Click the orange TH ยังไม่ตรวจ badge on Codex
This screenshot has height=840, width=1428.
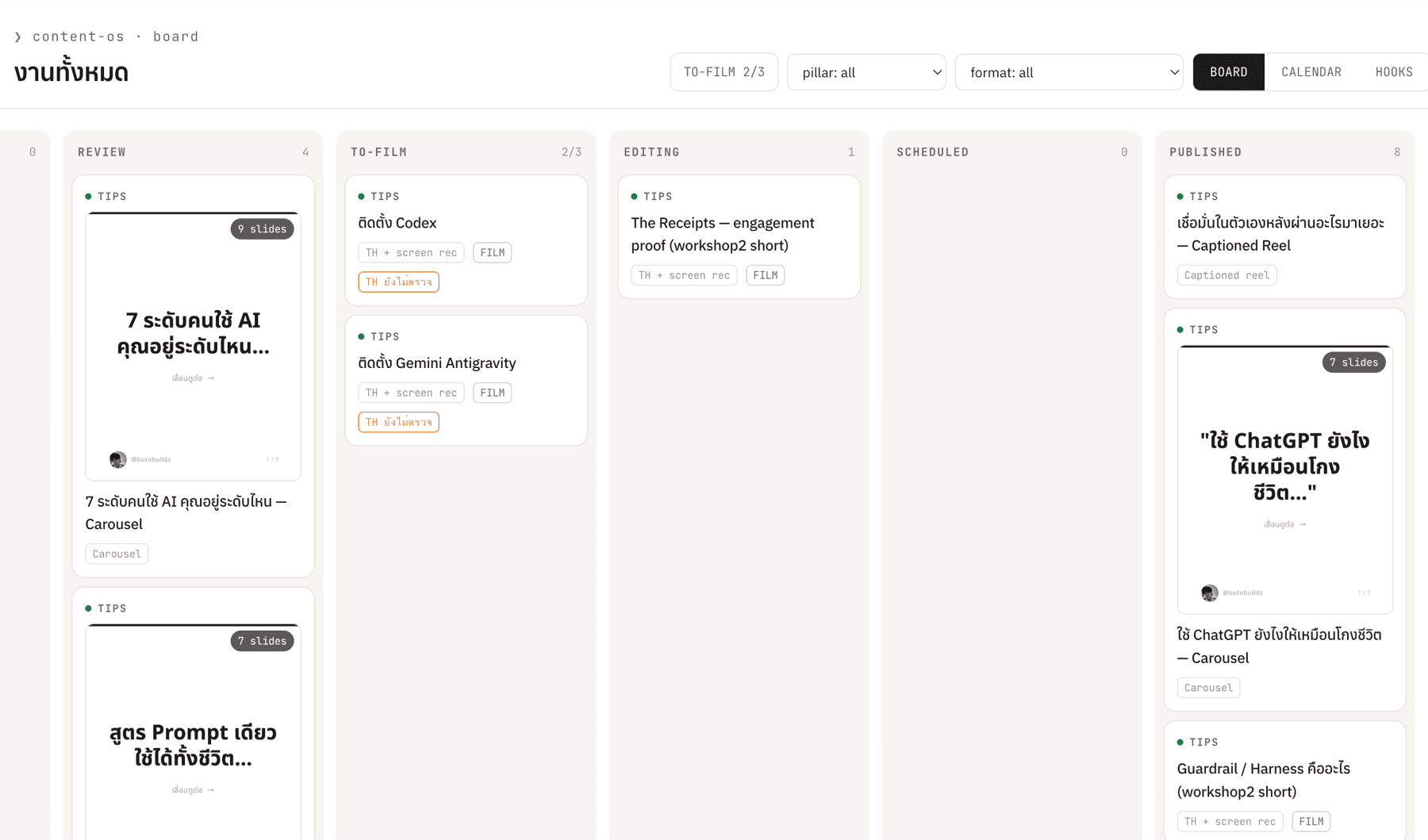click(x=398, y=282)
